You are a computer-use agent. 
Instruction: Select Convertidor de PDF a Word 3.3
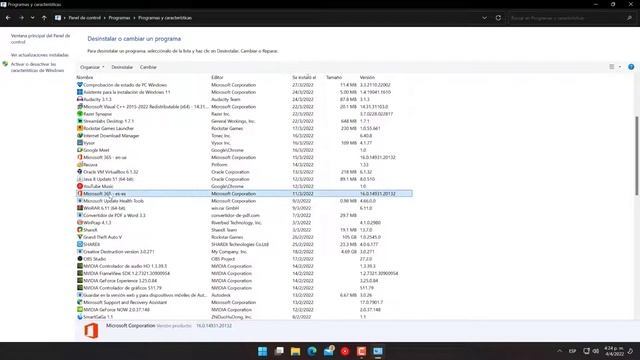click(x=244, y=215)
